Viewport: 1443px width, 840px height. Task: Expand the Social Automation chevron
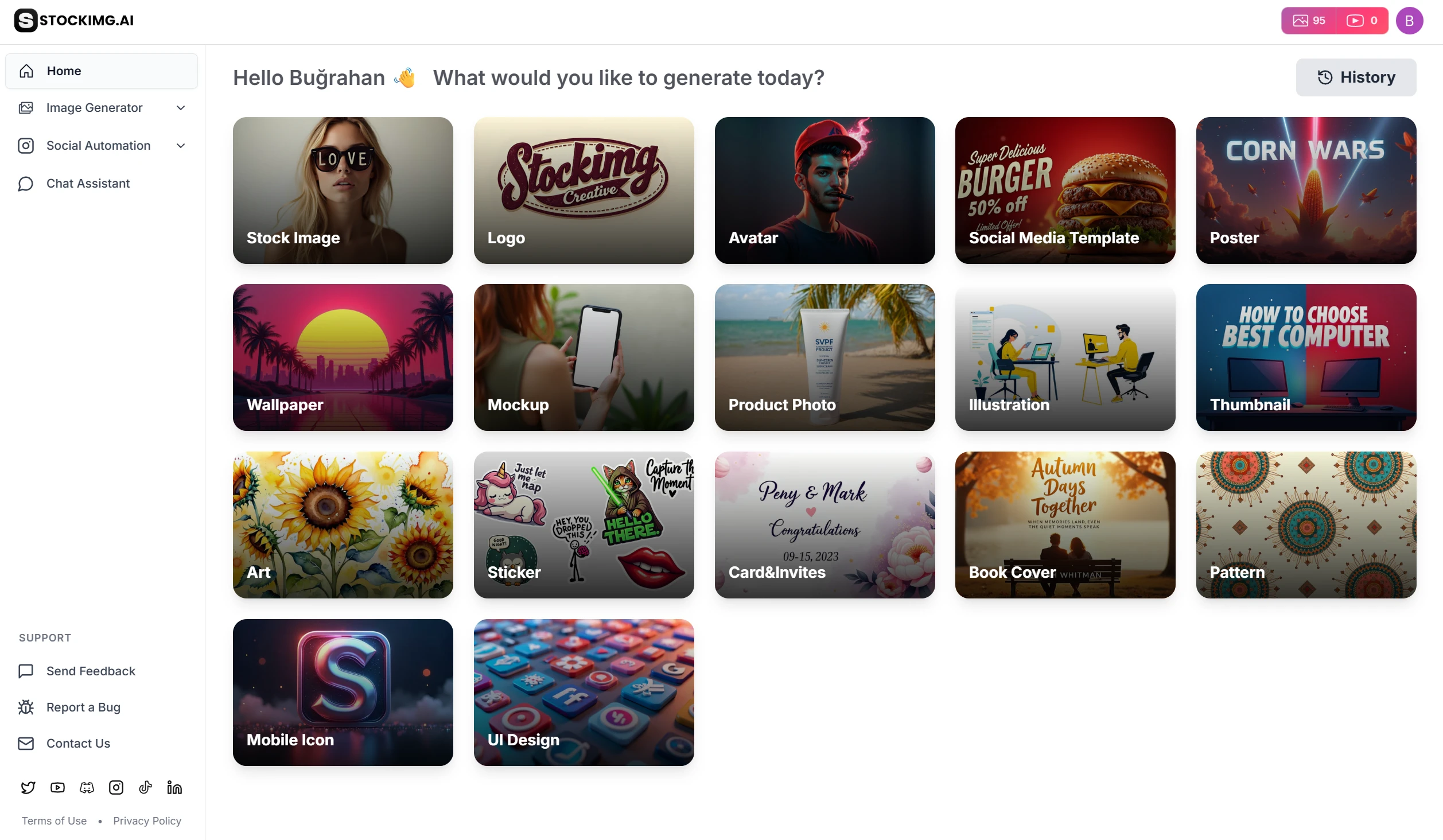click(181, 146)
